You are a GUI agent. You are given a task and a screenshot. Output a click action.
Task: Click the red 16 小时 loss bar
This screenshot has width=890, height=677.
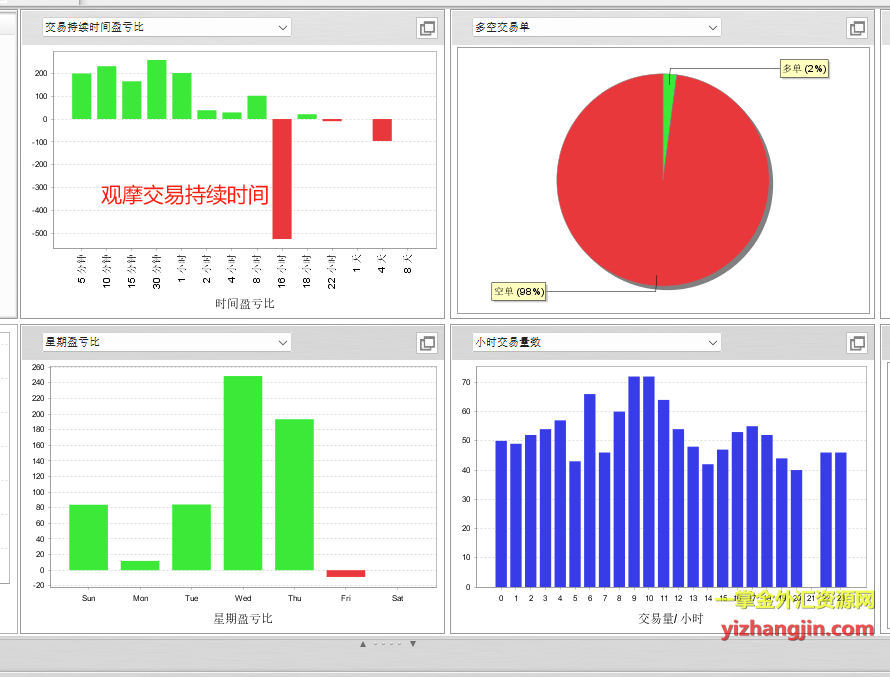pyautogui.click(x=282, y=178)
